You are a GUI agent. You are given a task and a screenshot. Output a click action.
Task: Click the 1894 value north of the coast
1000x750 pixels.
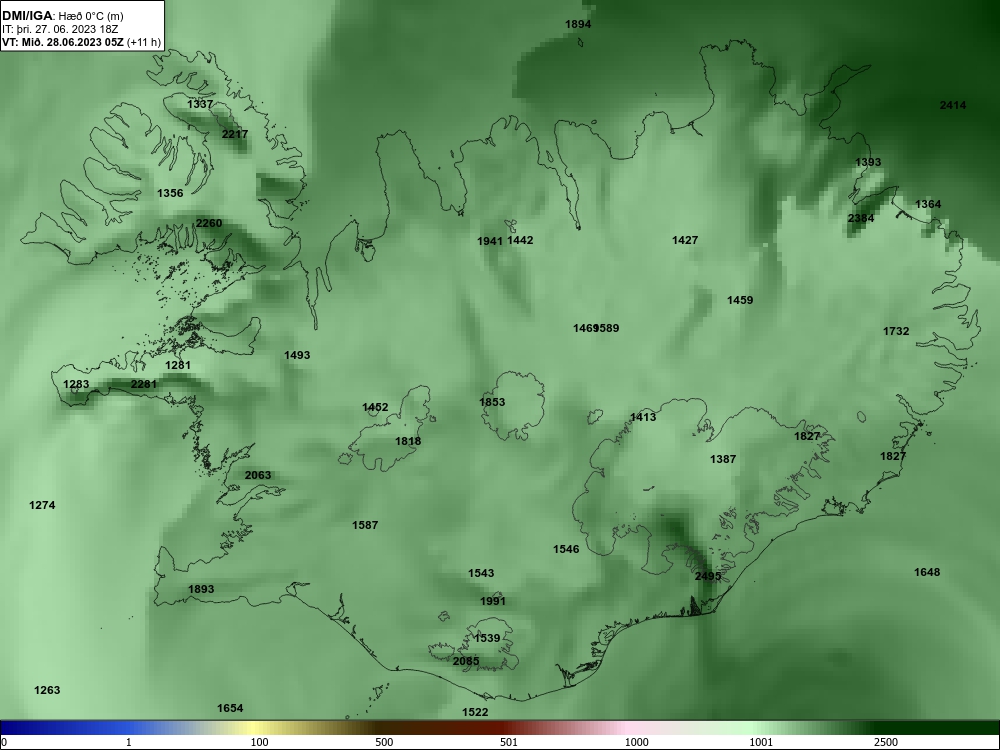[x=578, y=24]
